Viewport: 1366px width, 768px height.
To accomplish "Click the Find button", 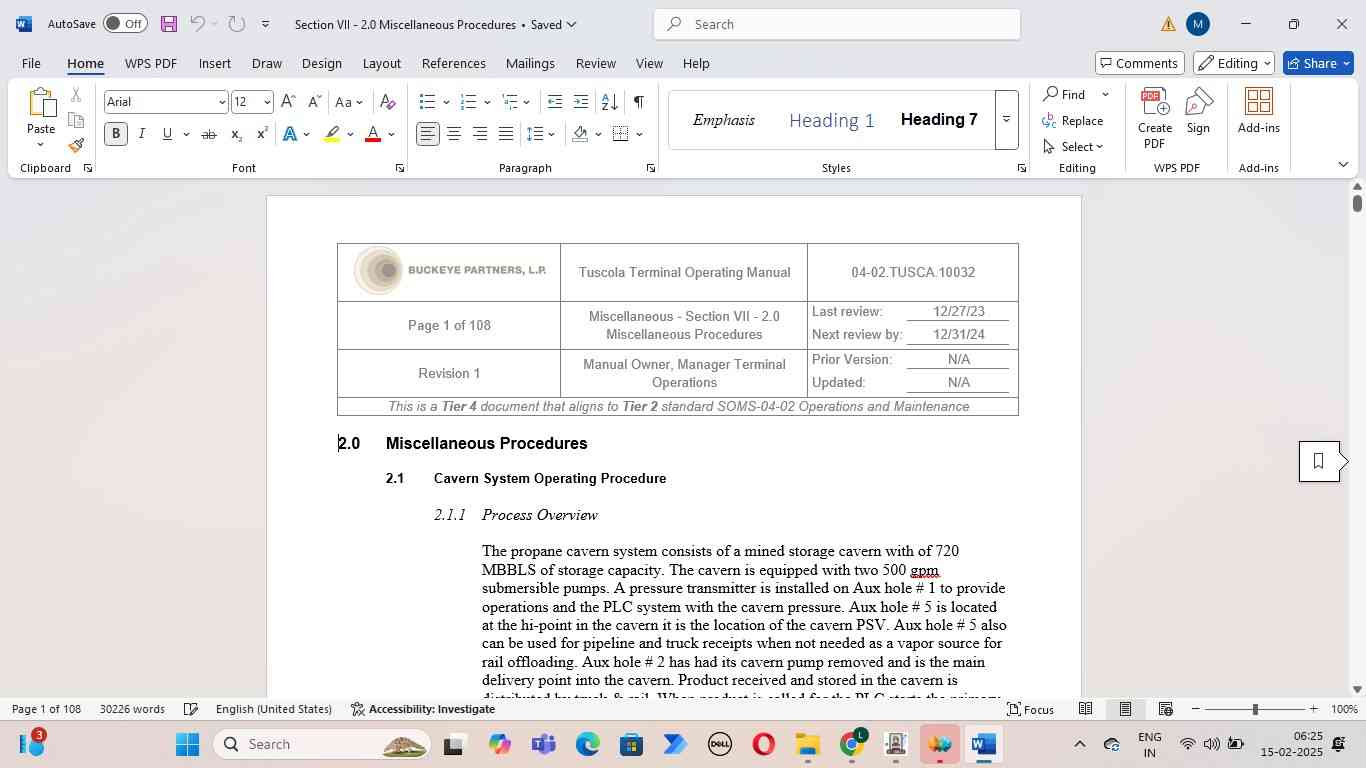I will click(1064, 94).
